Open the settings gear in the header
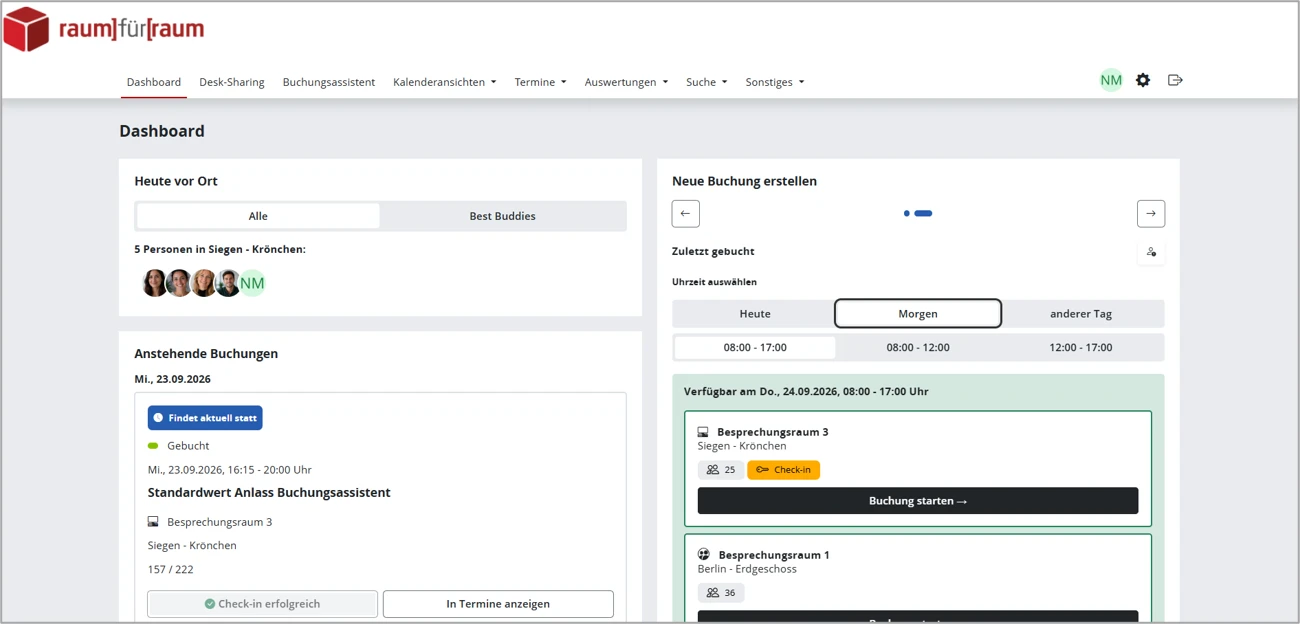1300x624 pixels. tap(1143, 80)
